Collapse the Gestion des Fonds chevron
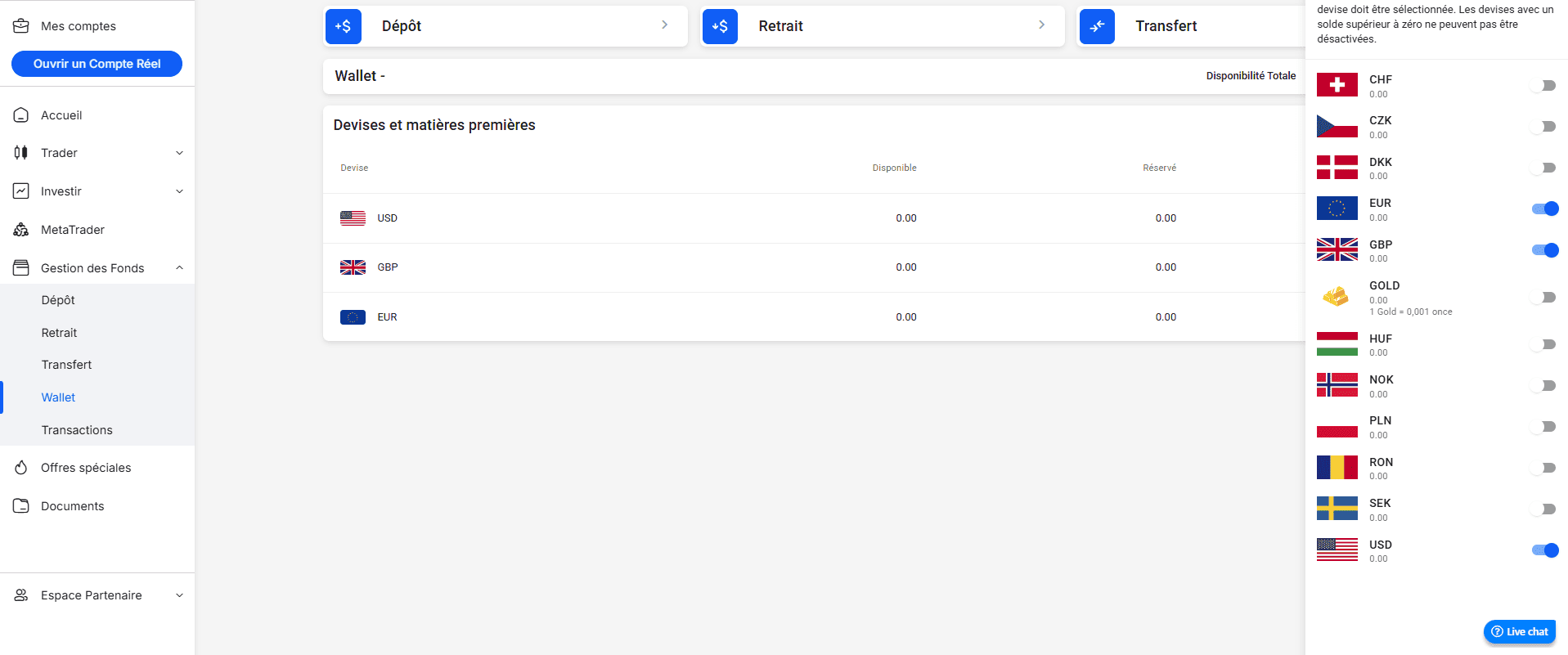Image resolution: width=1568 pixels, height=655 pixels. pos(179,268)
